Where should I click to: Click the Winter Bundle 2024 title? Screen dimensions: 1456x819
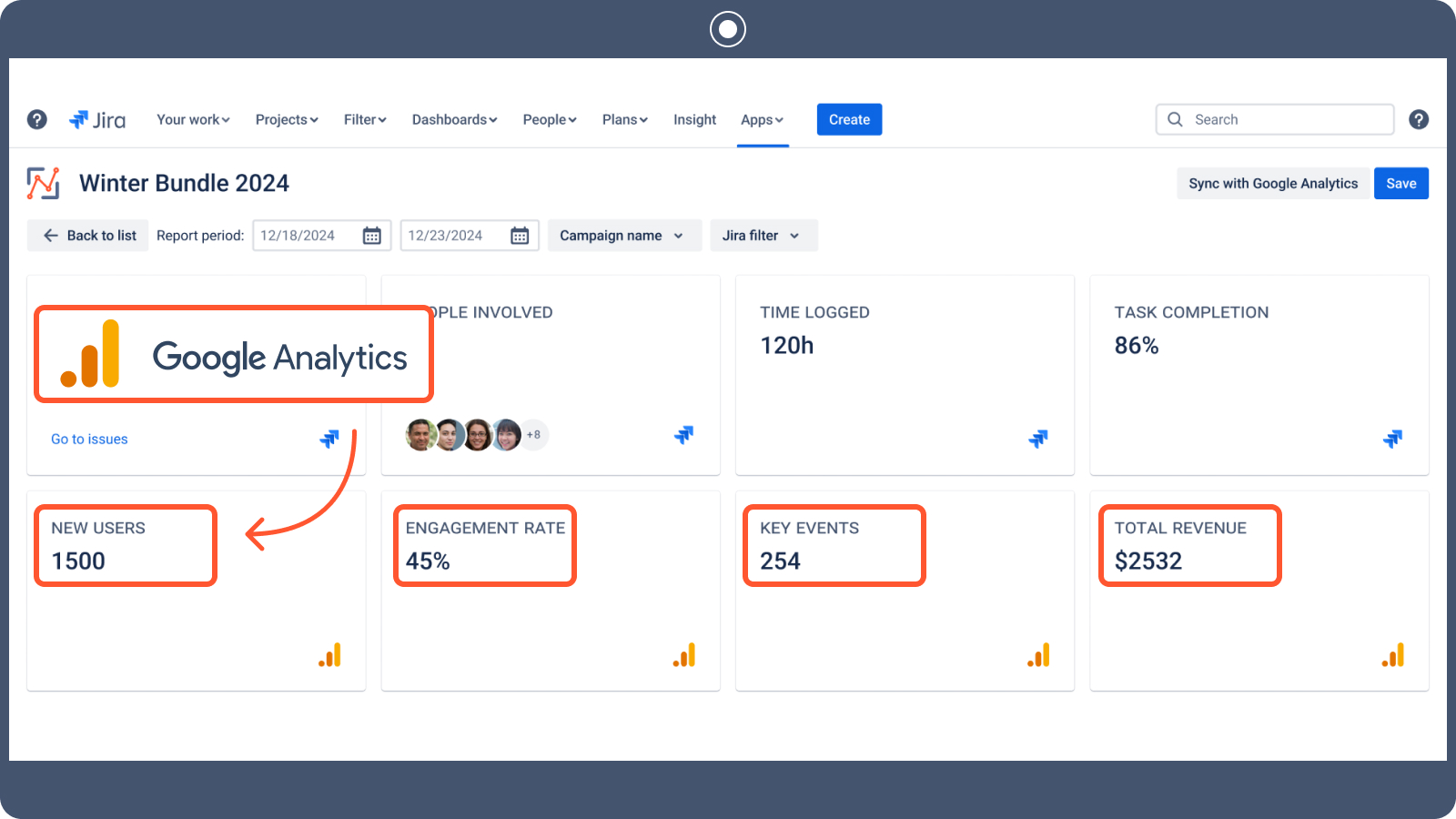point(184,183)
